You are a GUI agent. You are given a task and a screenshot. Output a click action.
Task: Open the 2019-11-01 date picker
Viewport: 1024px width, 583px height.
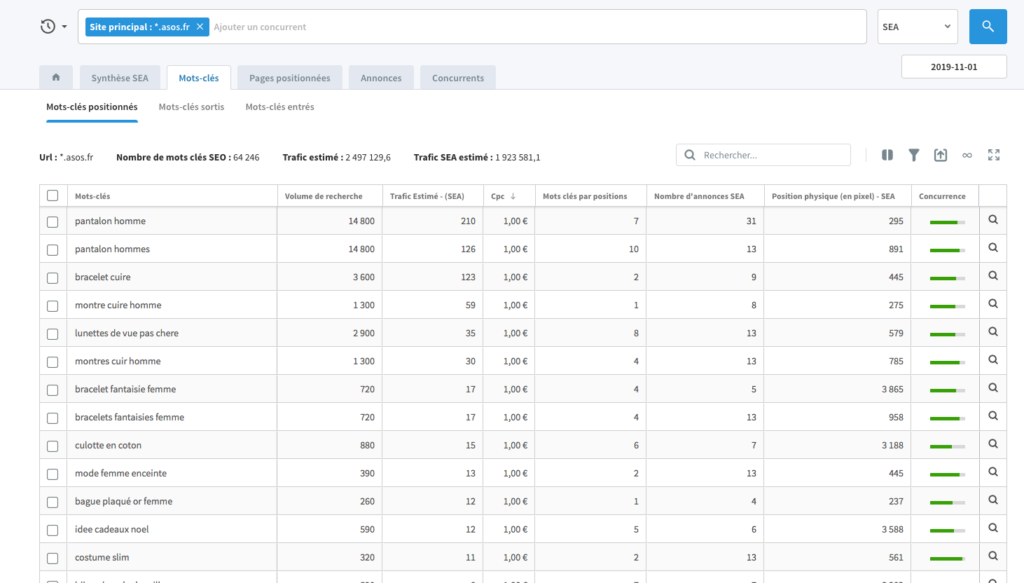point(953,67)
